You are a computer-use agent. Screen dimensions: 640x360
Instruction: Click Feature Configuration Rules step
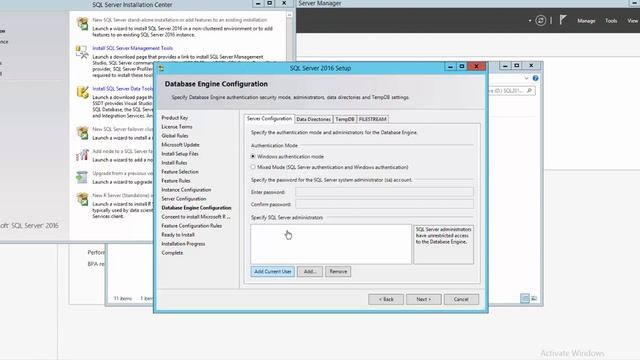pyautogui.click(x=192, y=225)
